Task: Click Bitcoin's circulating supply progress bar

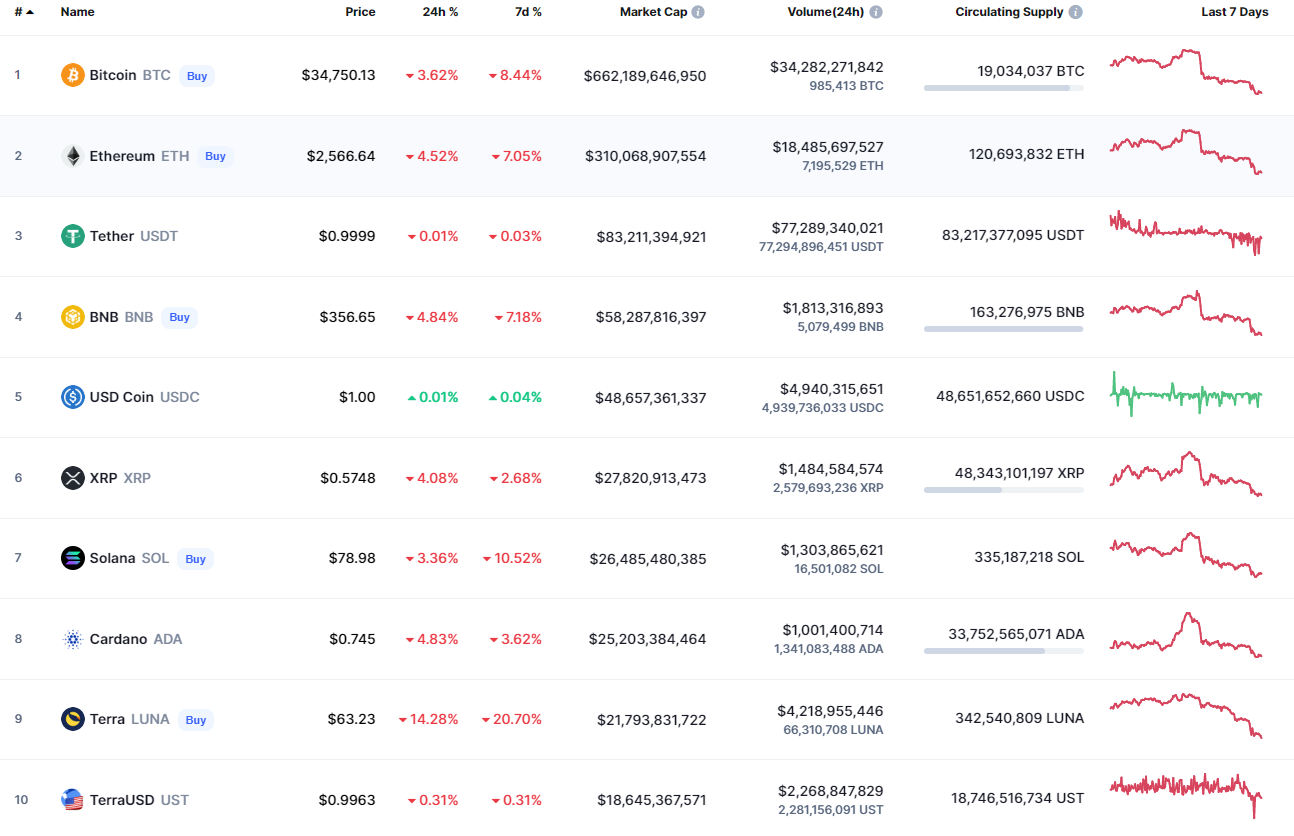Action: pyautogui.click(x=1003, y=88)
